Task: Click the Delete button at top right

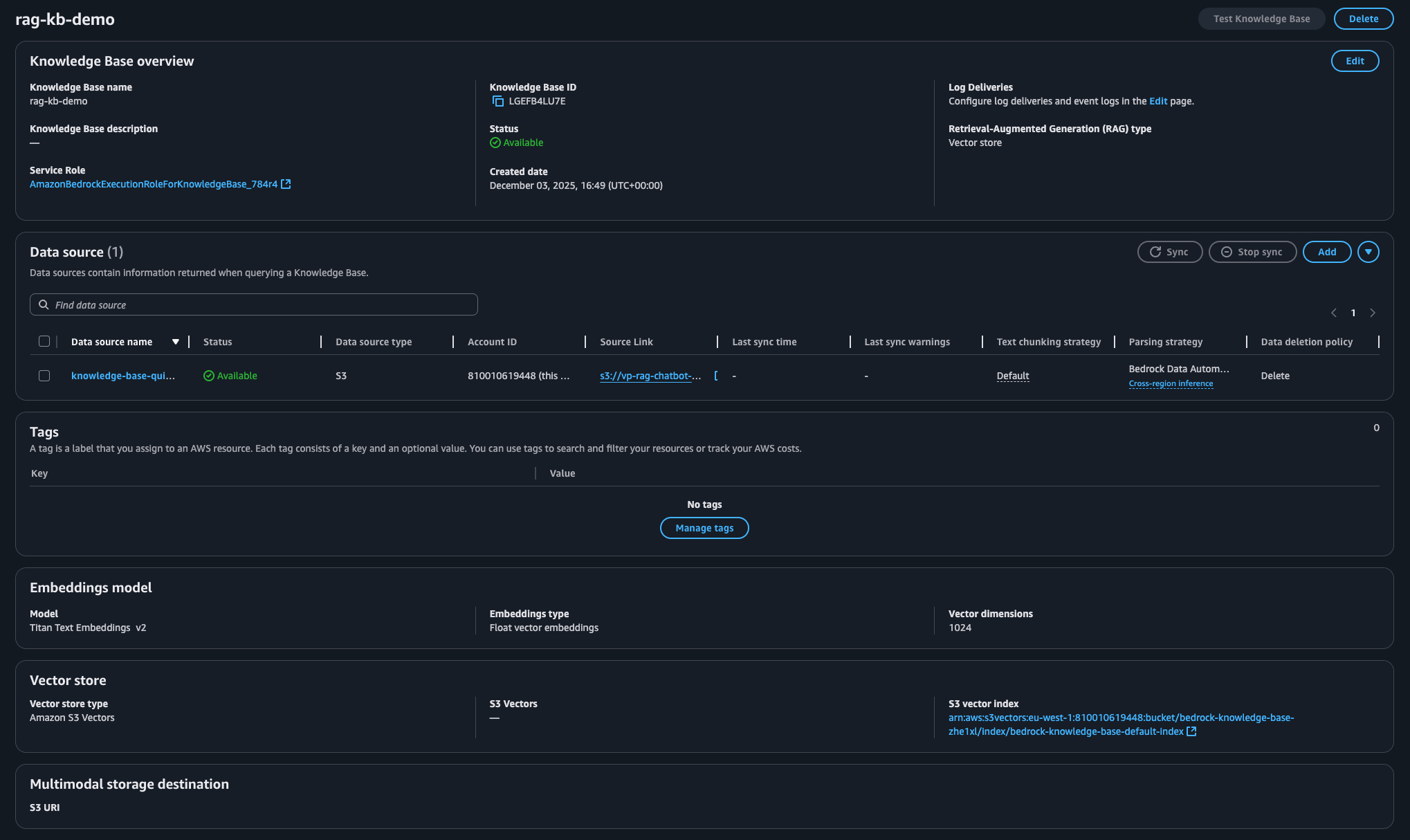Action: 1363,19
